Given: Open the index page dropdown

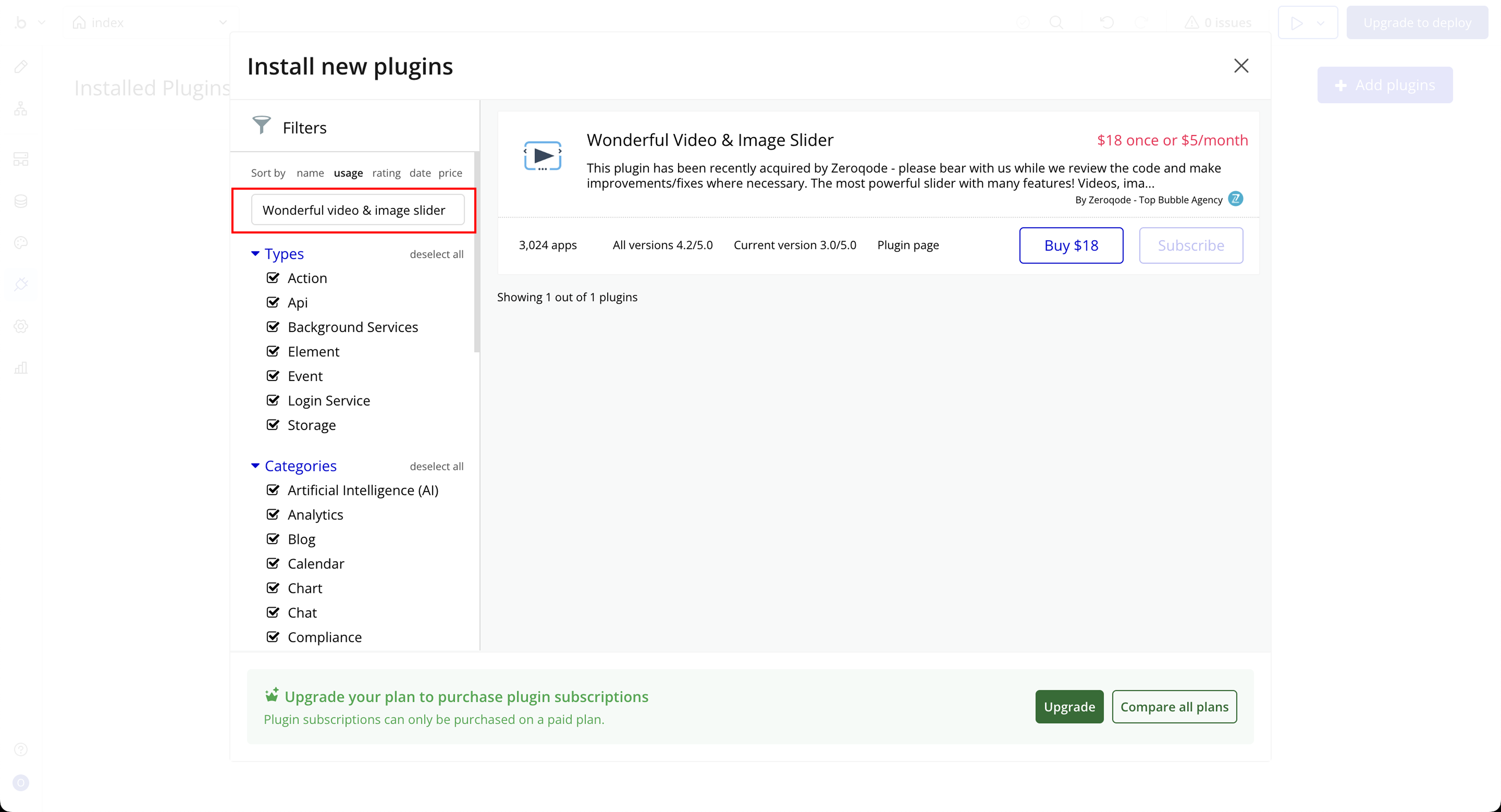Looking at the screenshot, I should [222, 23].
